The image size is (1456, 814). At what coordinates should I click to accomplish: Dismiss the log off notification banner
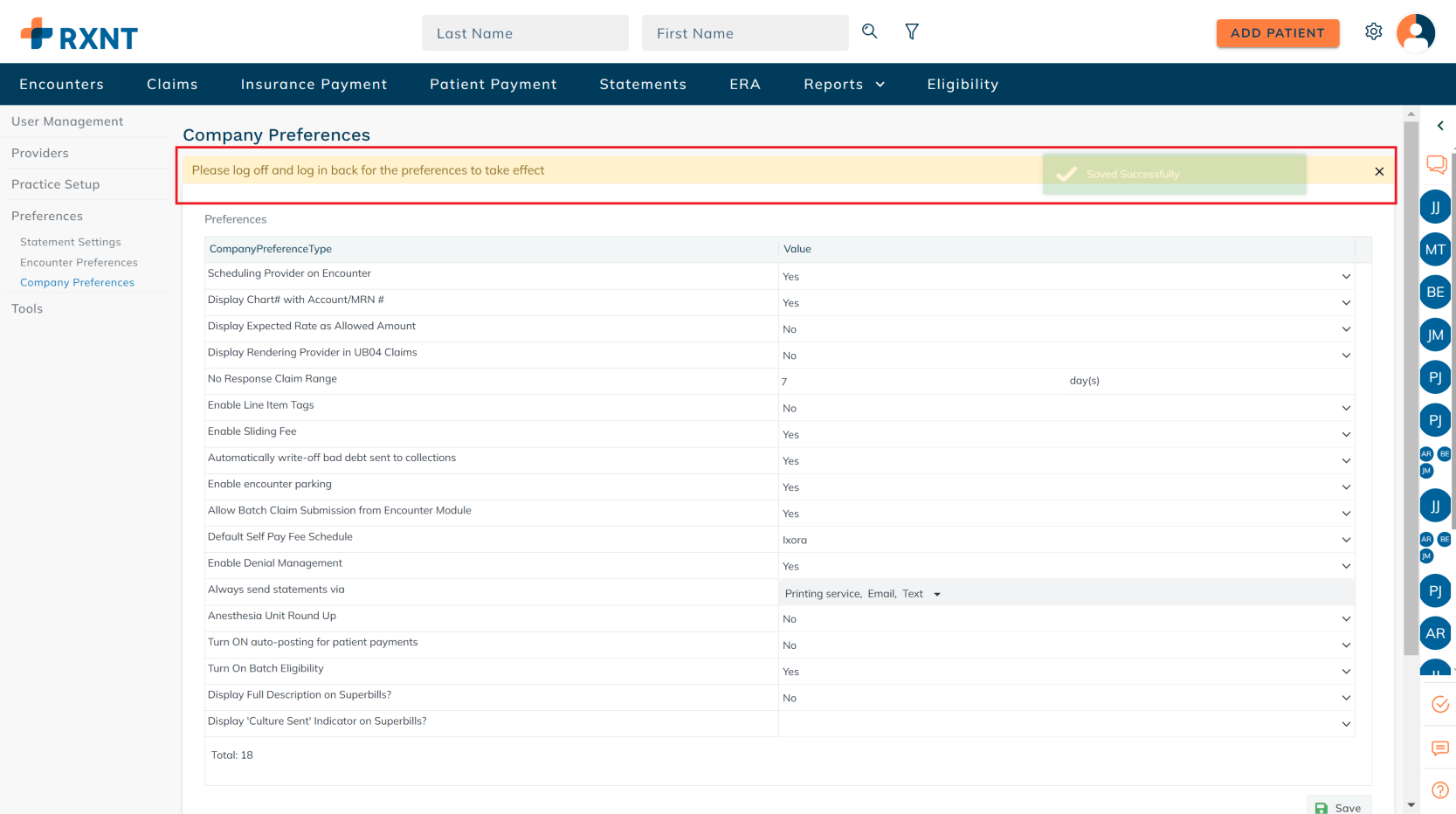tap(1379, 171)
